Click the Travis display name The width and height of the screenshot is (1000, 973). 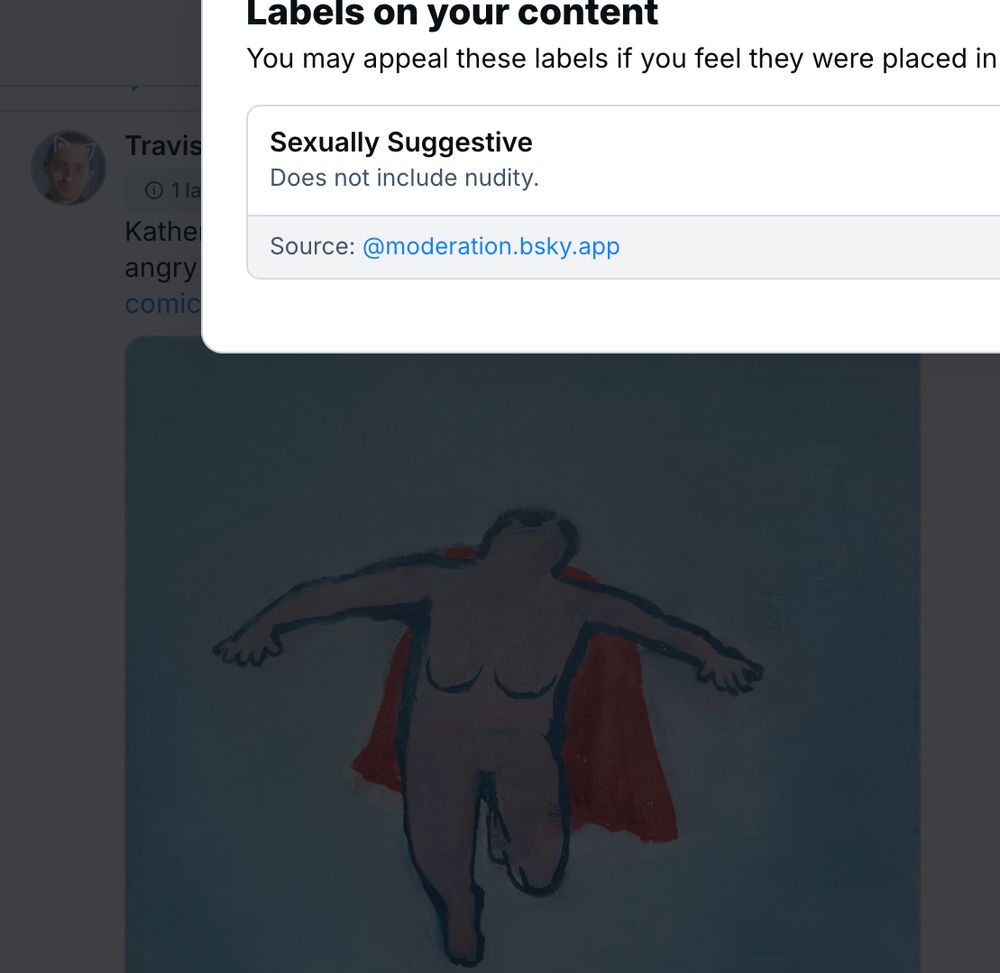click(x=163, y=146)
